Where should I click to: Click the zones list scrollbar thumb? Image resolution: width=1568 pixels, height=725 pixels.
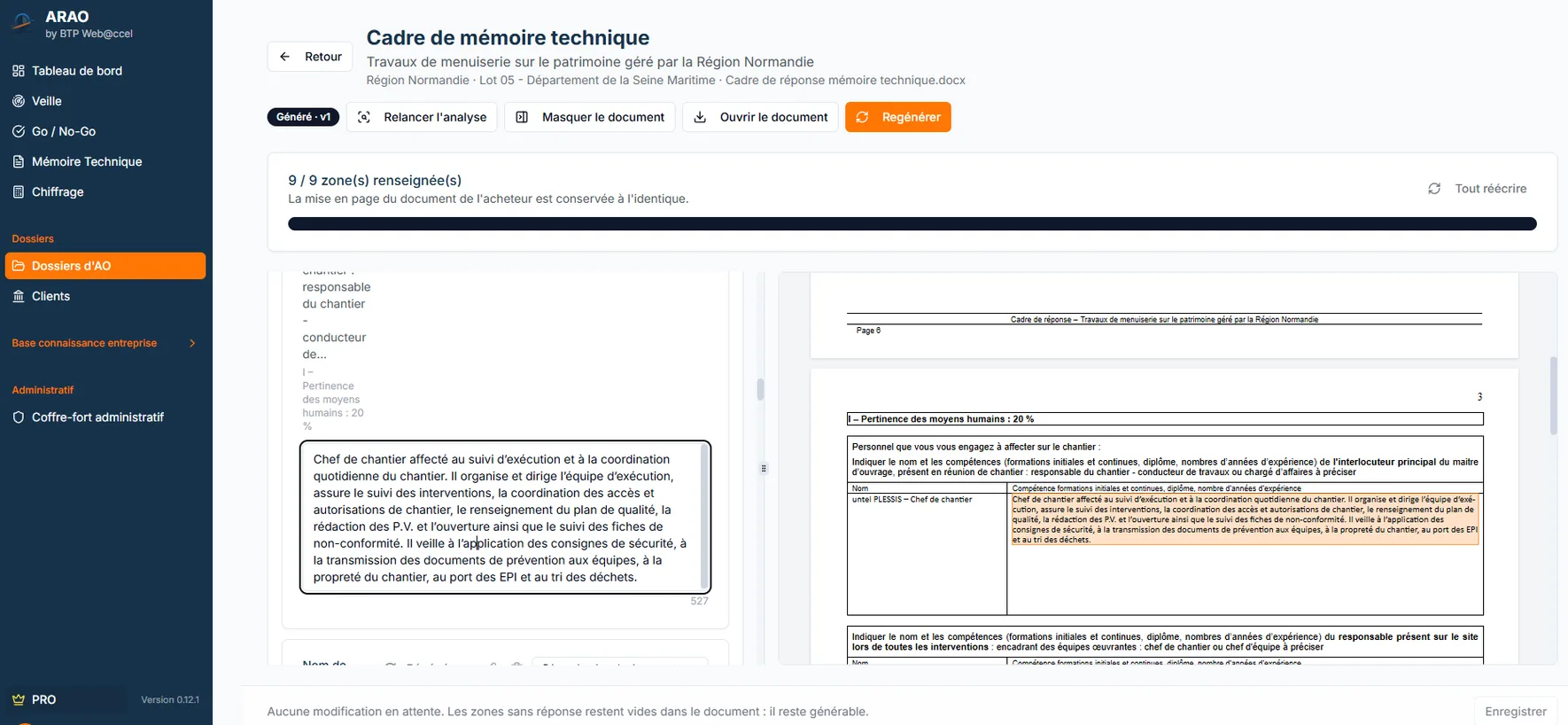click(x=760, y=389)
